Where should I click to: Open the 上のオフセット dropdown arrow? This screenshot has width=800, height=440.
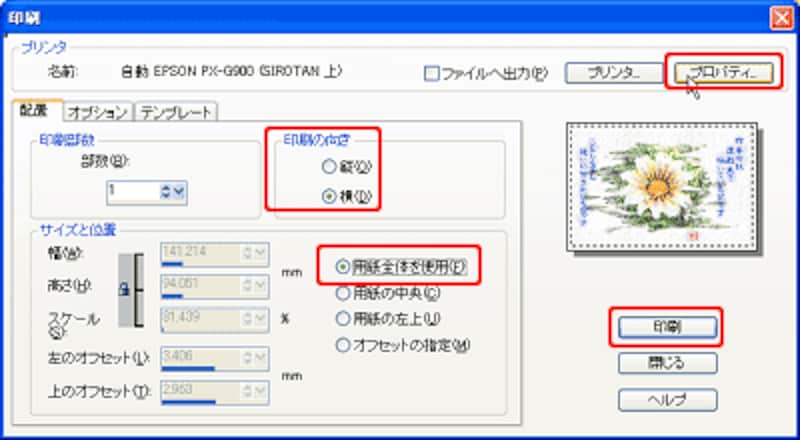coord(261,393)
